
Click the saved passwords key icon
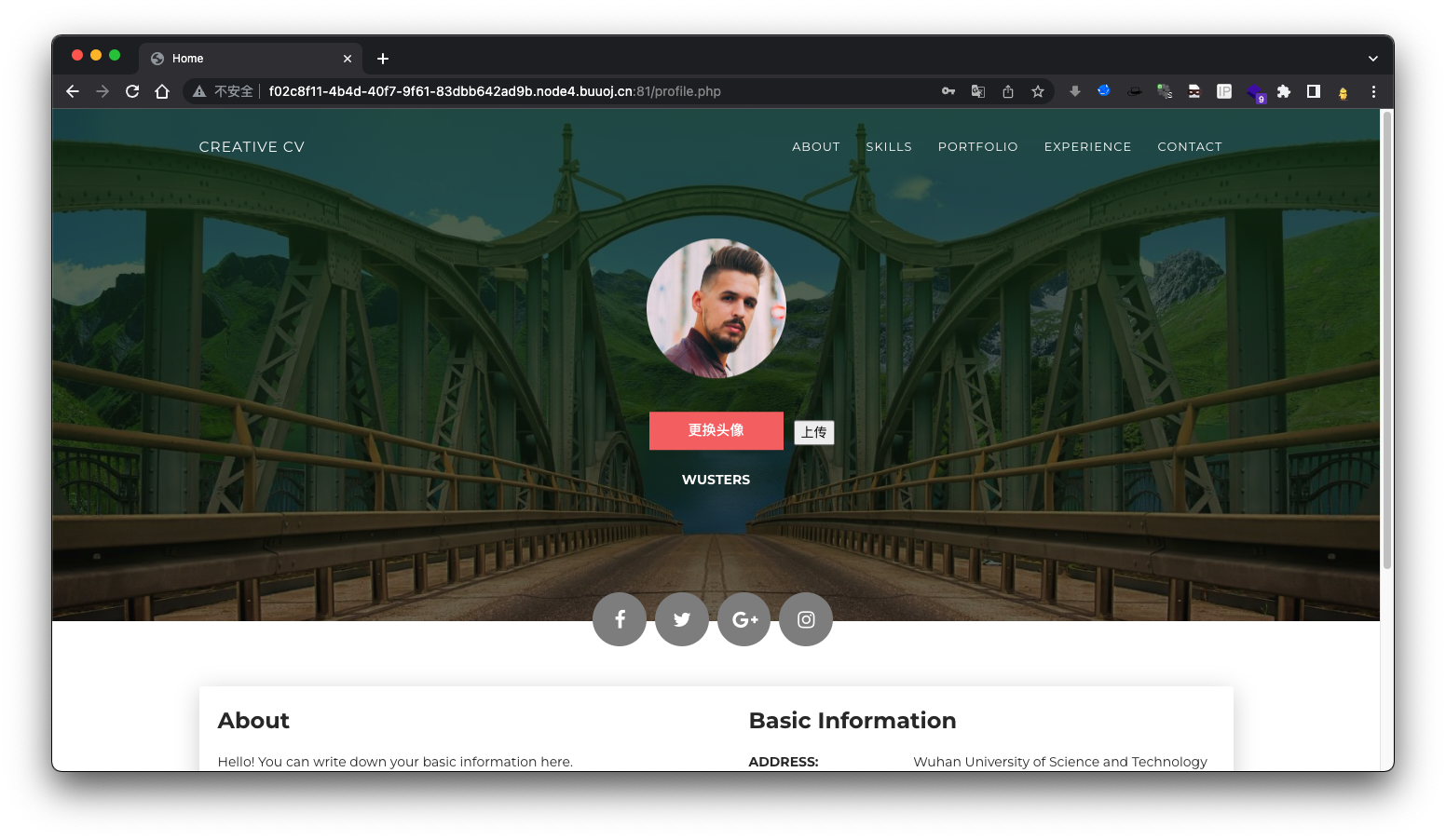pyautogui.click(x=948, y=91)
